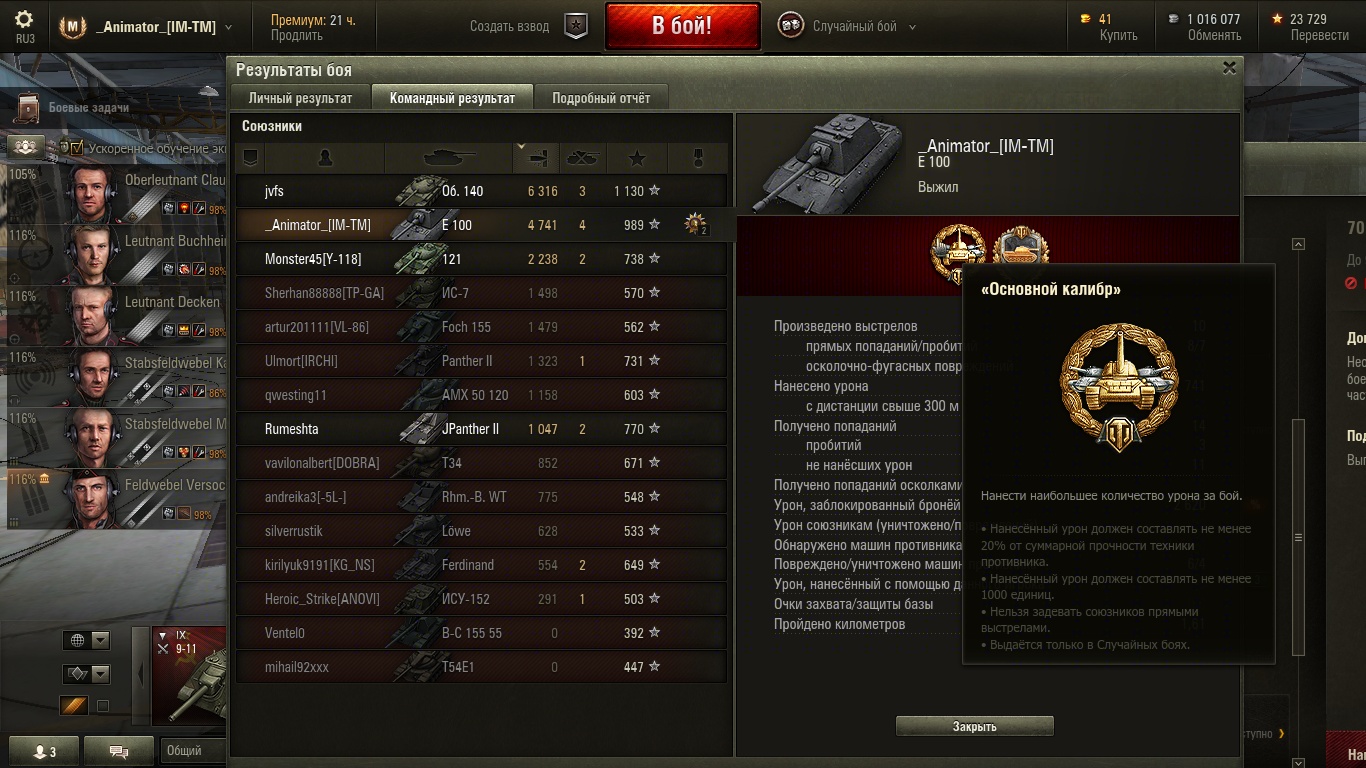The image size is (1366, 768).
Task: Toggle the checkbox beside the orange stripe icon
Action: point(102,706)
